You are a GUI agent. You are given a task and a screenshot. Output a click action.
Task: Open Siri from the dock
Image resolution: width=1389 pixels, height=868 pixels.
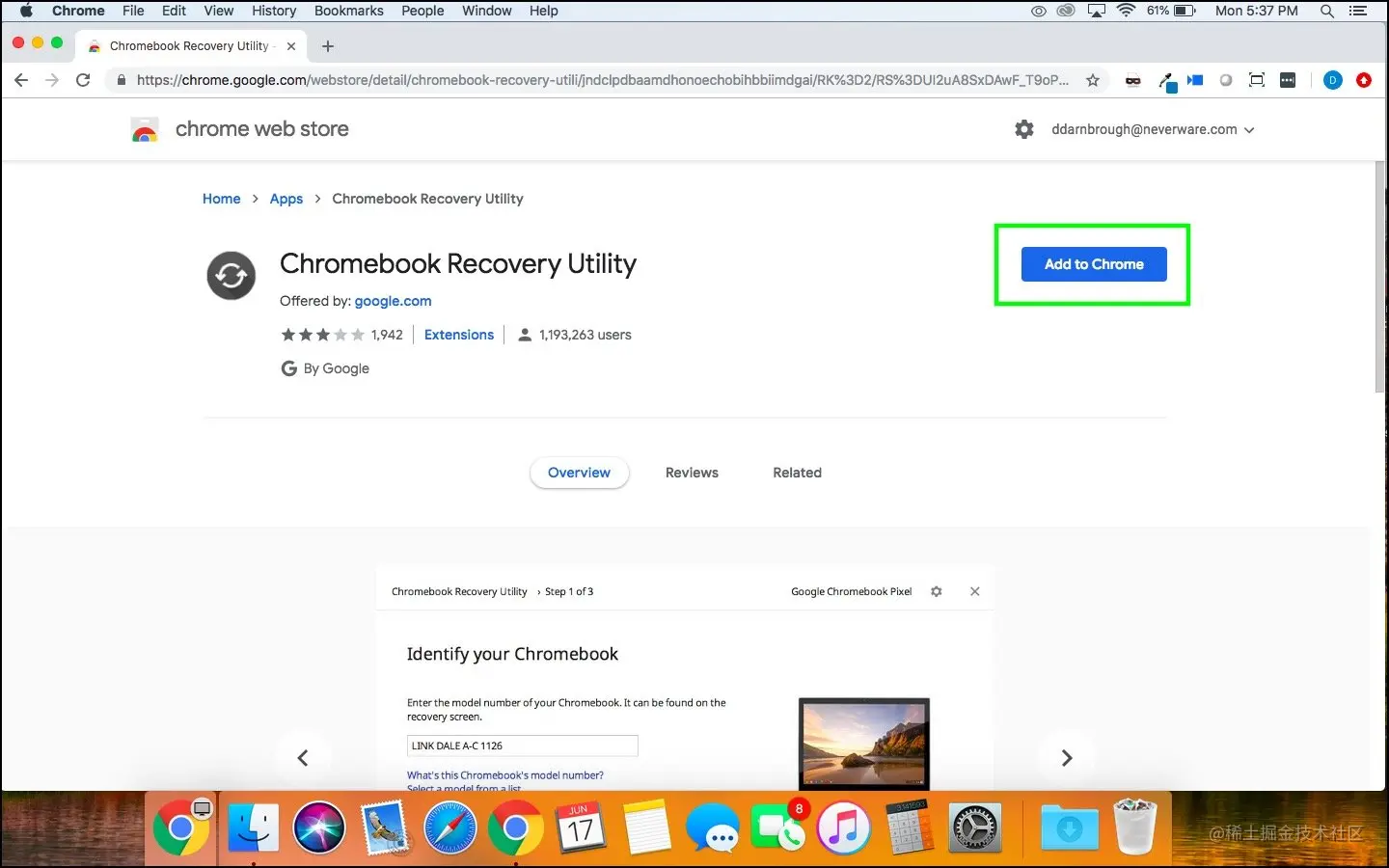click(x=318, y=827)
